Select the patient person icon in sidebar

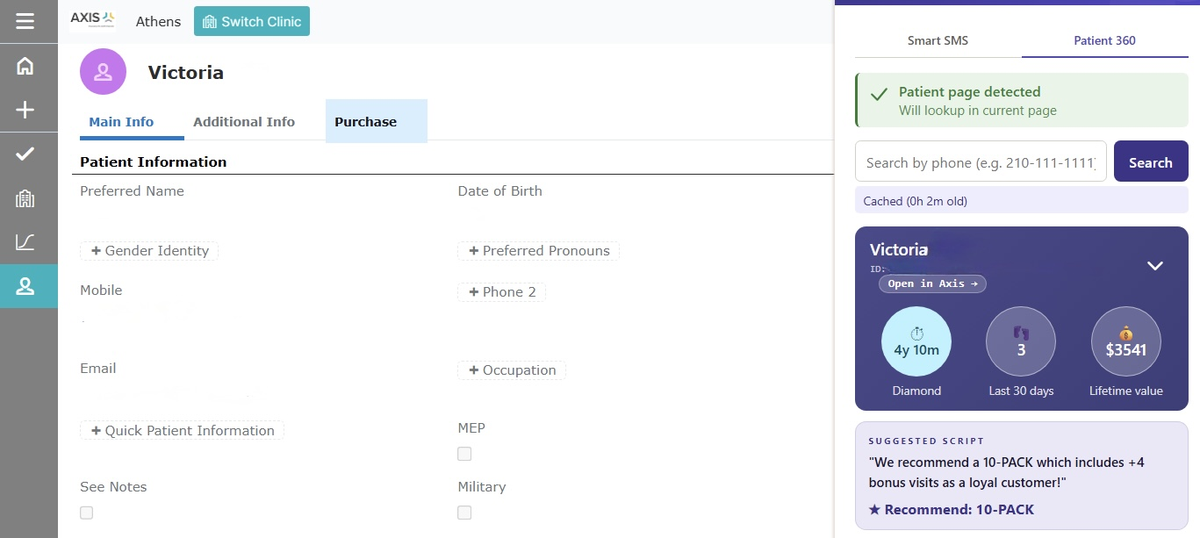[x=25, y=286]
